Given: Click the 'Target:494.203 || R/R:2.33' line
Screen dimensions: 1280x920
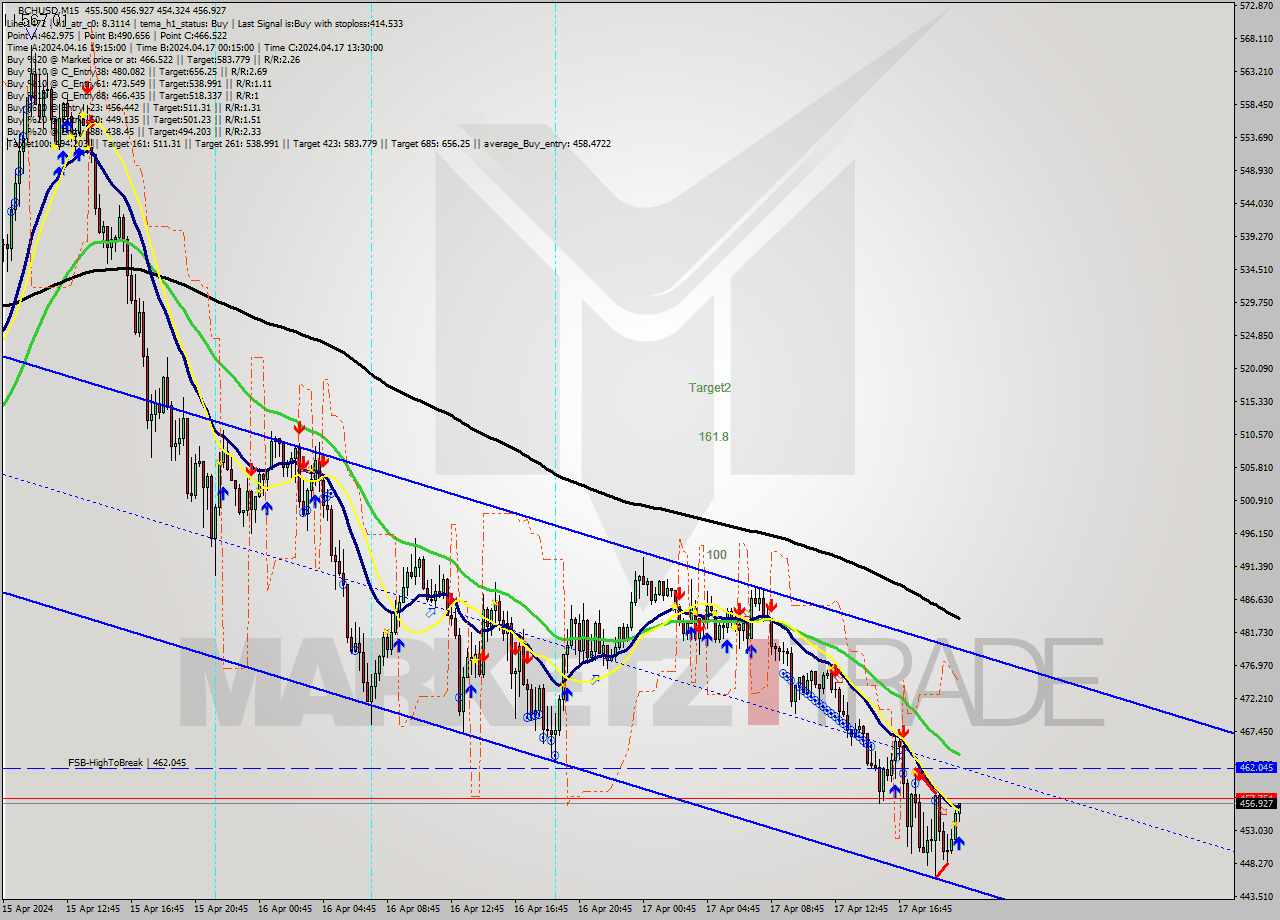Looking at the screenshot, I should (204, 131).
